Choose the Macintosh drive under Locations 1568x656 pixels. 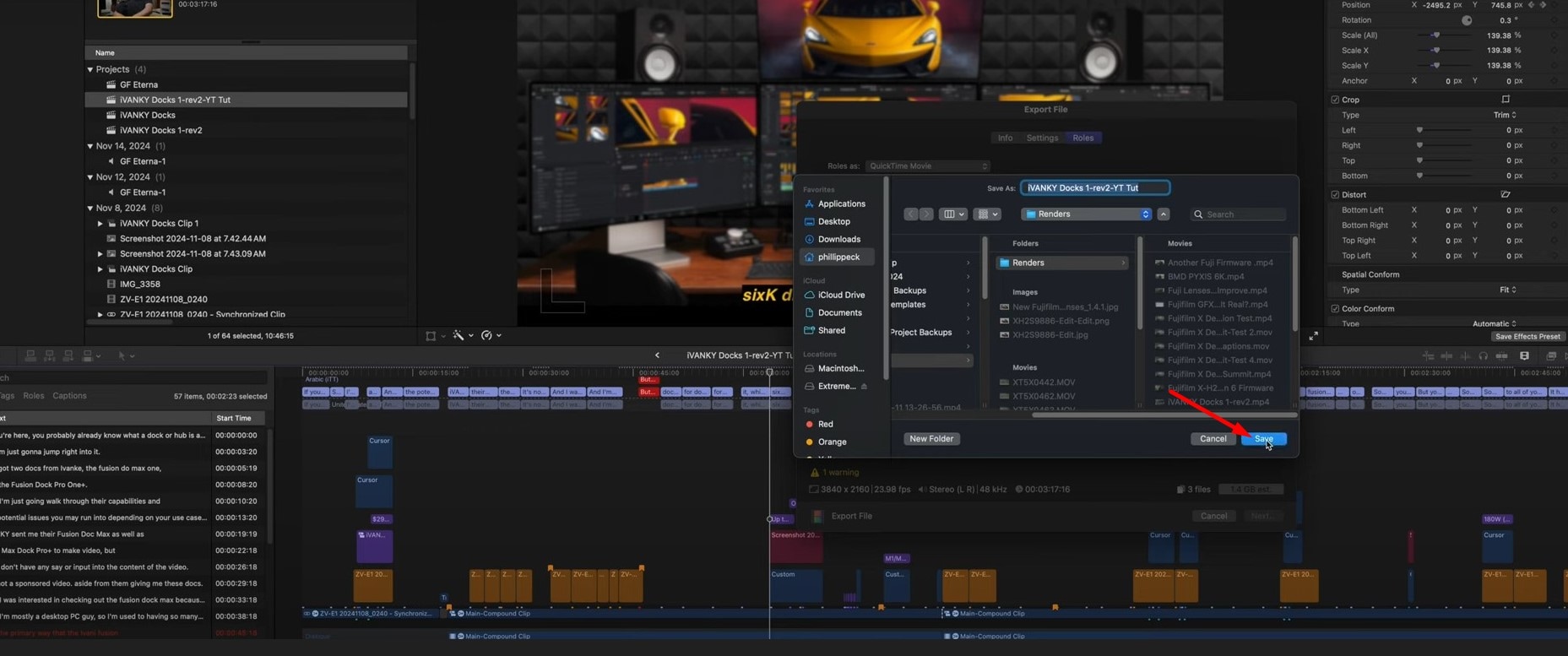[834, 368]
